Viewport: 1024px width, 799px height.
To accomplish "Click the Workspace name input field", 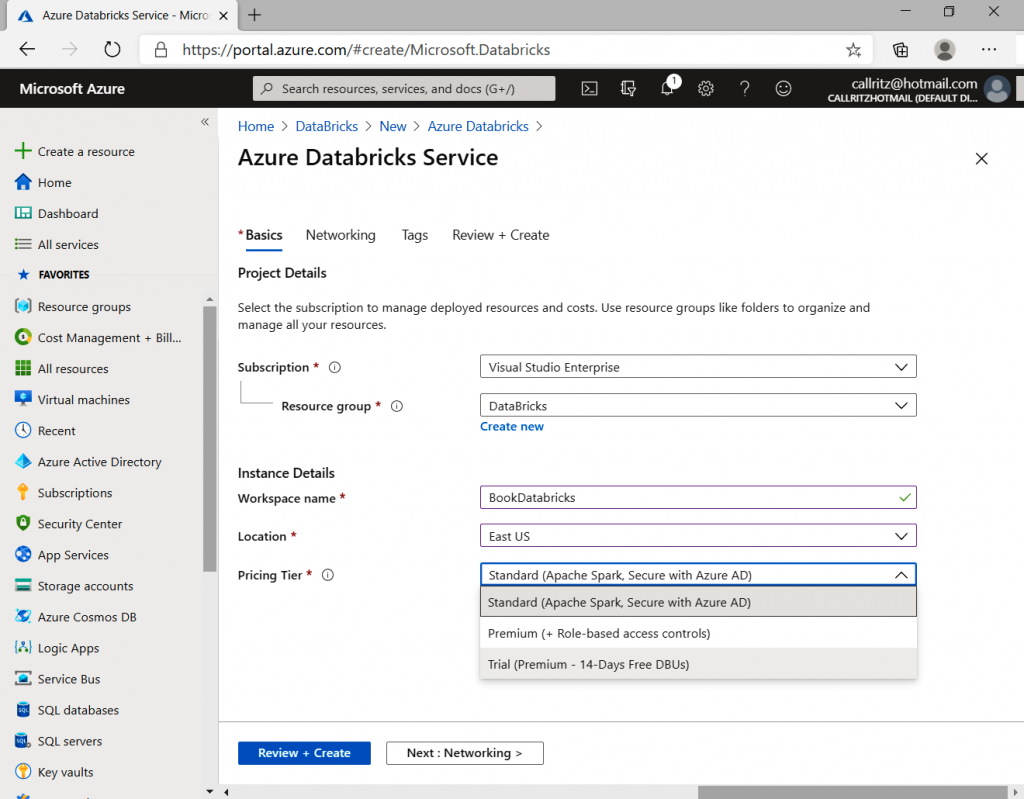I will [690, 497].
